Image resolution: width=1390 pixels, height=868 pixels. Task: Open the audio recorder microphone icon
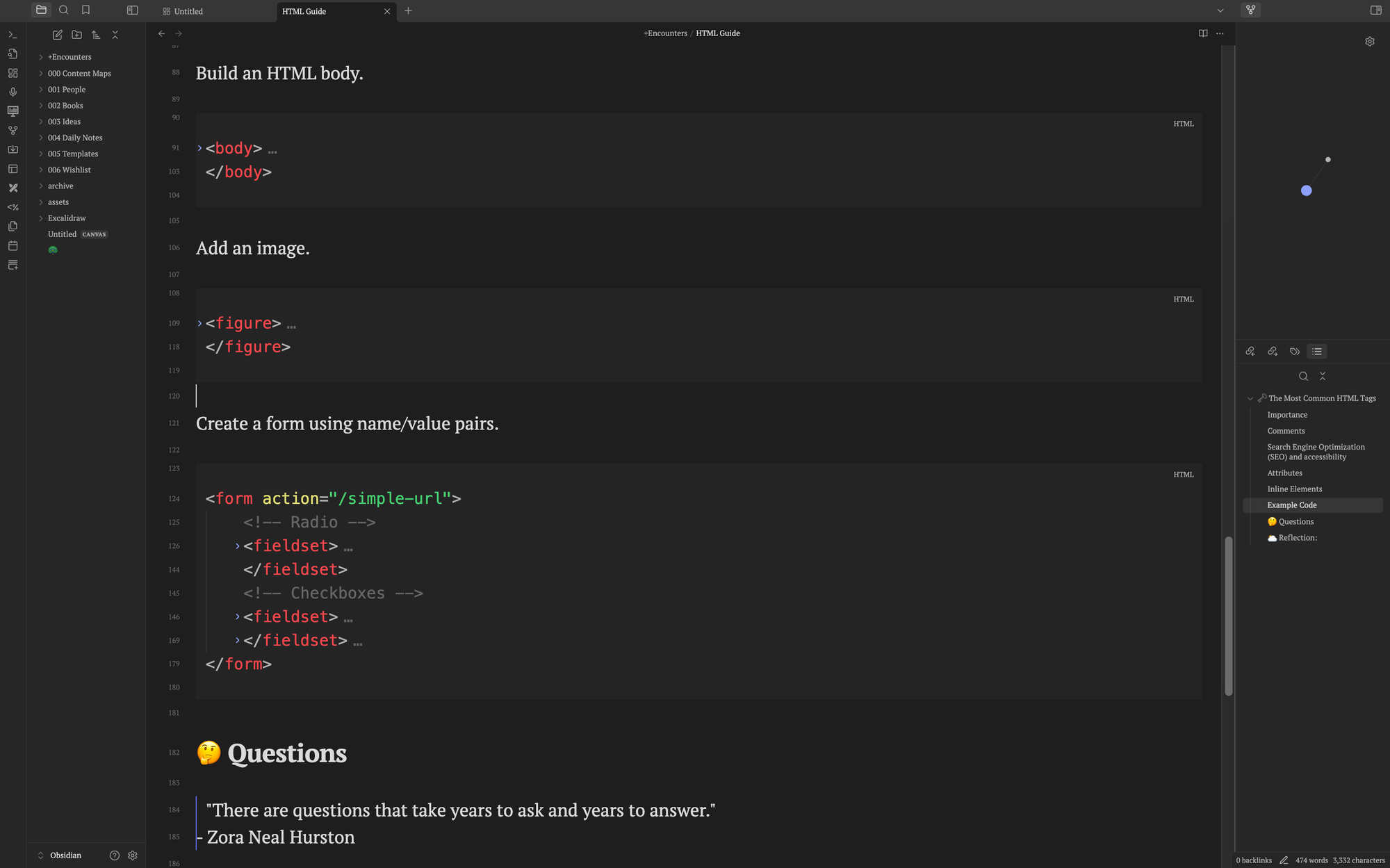point(13,92)
